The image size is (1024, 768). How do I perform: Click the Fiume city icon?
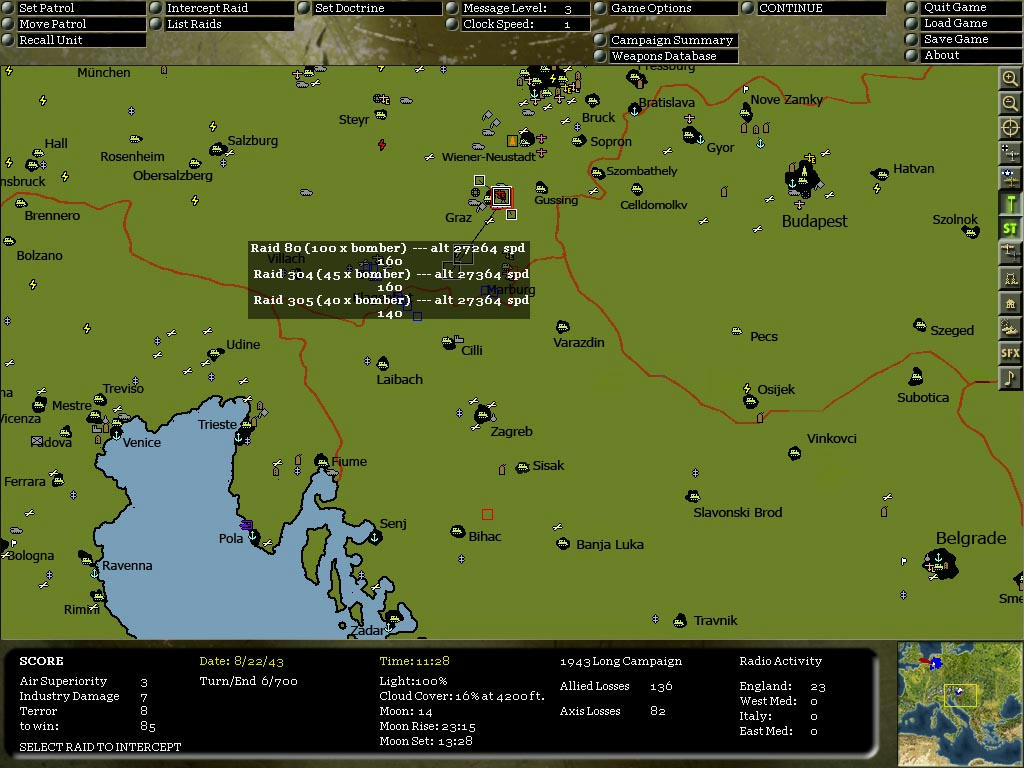[x=321, y=461]
